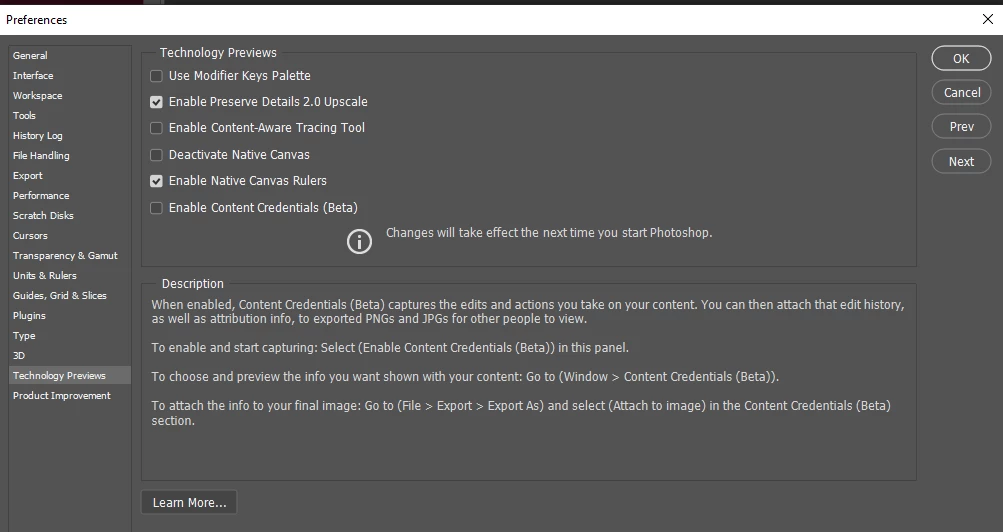Select the Interface preferences category
The image size is (1003, 532).
click(70, 75)
